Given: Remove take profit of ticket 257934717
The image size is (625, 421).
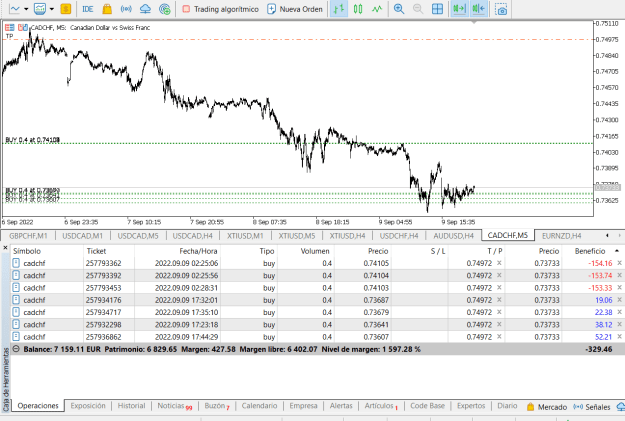Looking at the screenshot, I should pos(499,312).
